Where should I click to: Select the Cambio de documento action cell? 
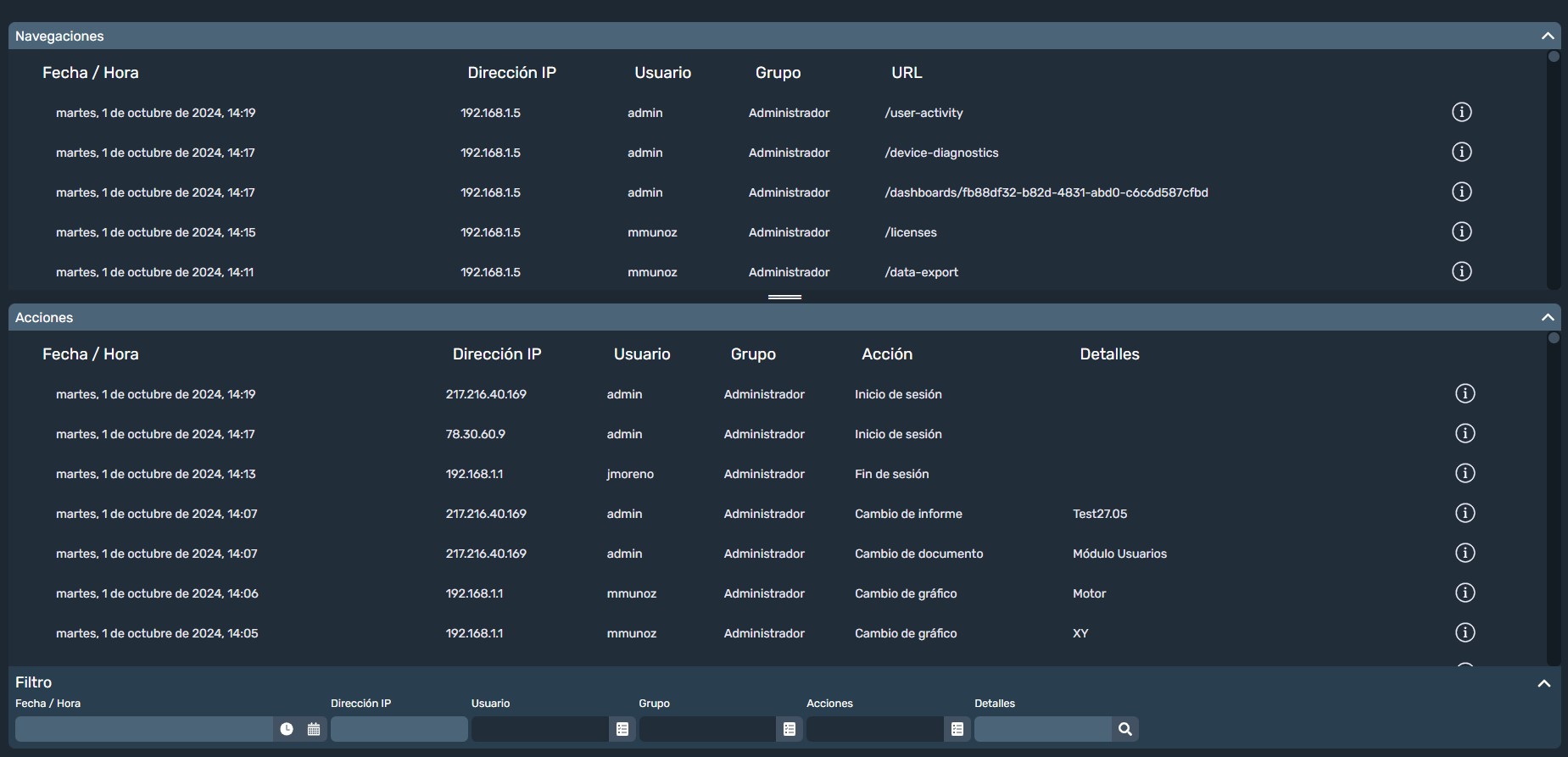[x=918, y=554]
